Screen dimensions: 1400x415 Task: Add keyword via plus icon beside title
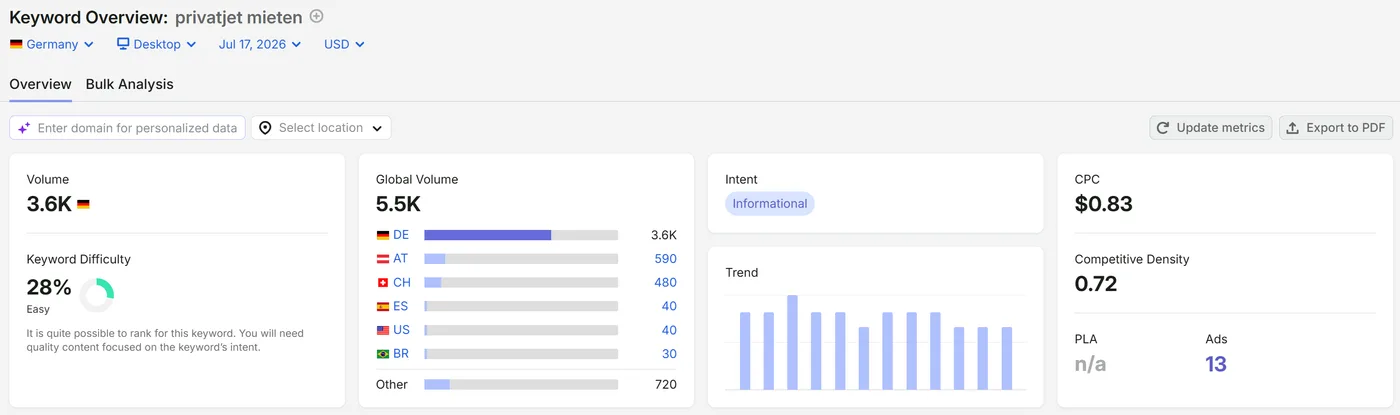click(x=317, y=16)
